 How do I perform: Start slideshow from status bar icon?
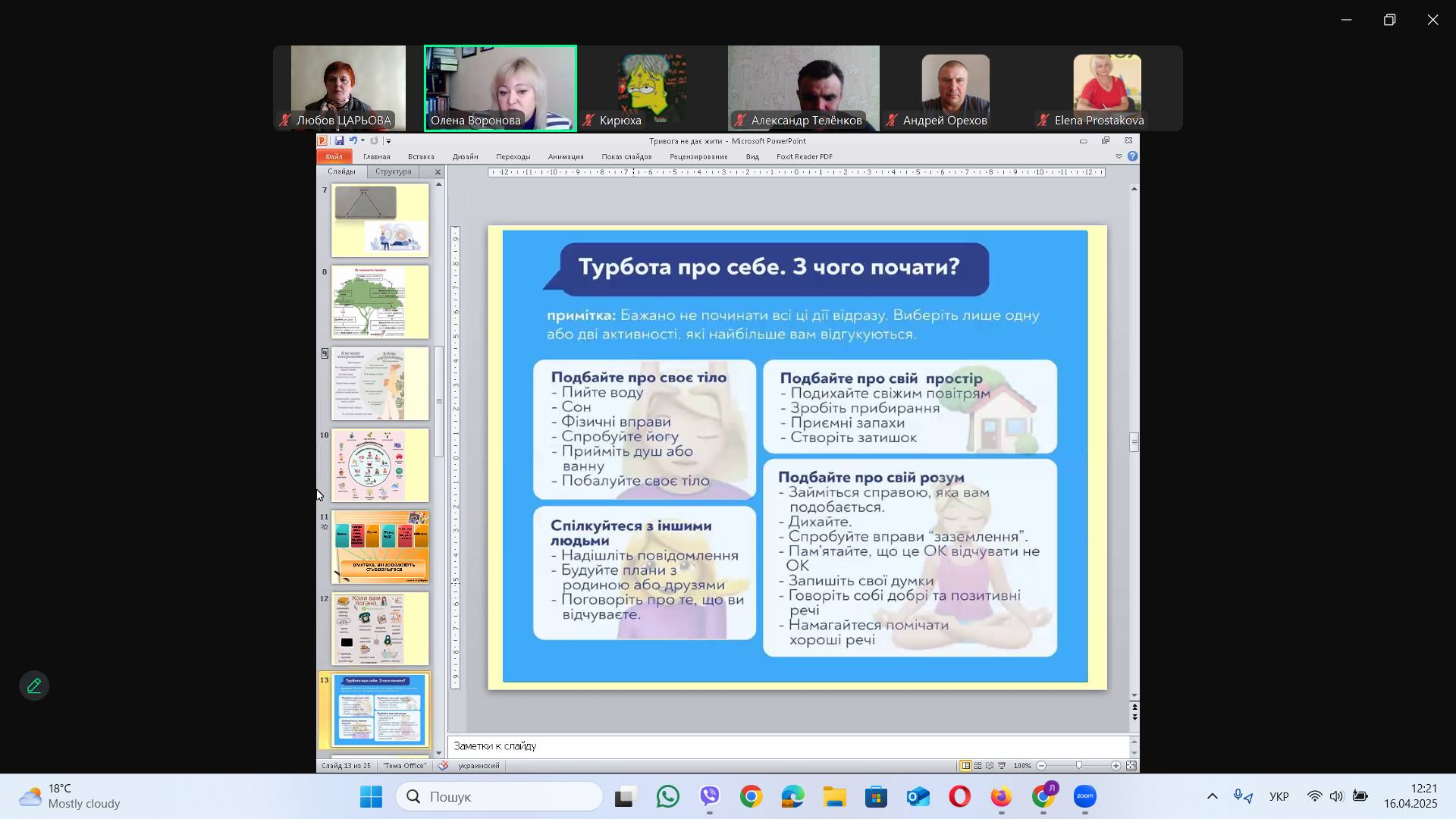(1002, 767)
